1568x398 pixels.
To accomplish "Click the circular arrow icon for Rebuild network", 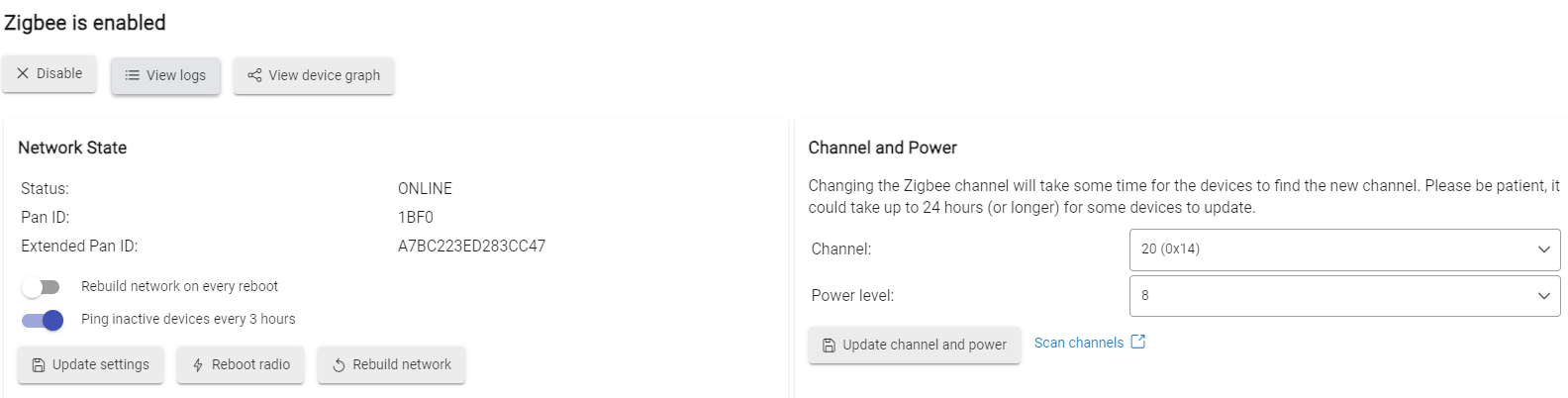I will [x=339, y=365].
